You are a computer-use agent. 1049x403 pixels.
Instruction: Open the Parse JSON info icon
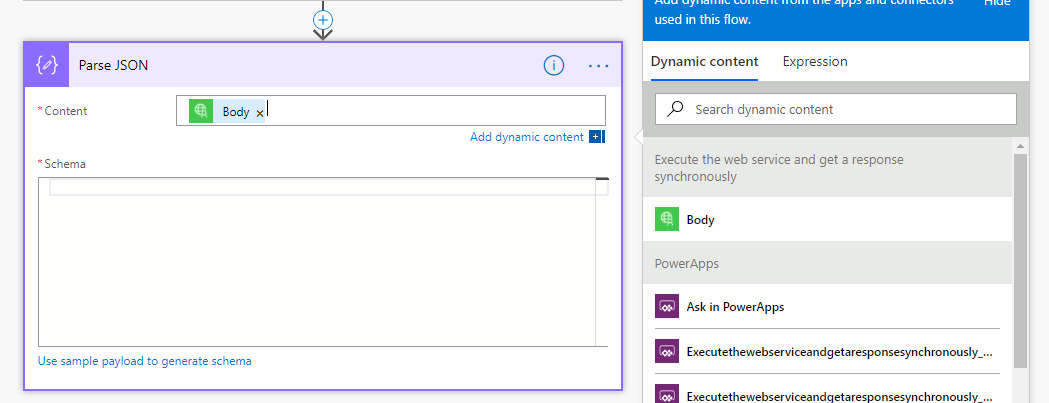coord(554,65)
